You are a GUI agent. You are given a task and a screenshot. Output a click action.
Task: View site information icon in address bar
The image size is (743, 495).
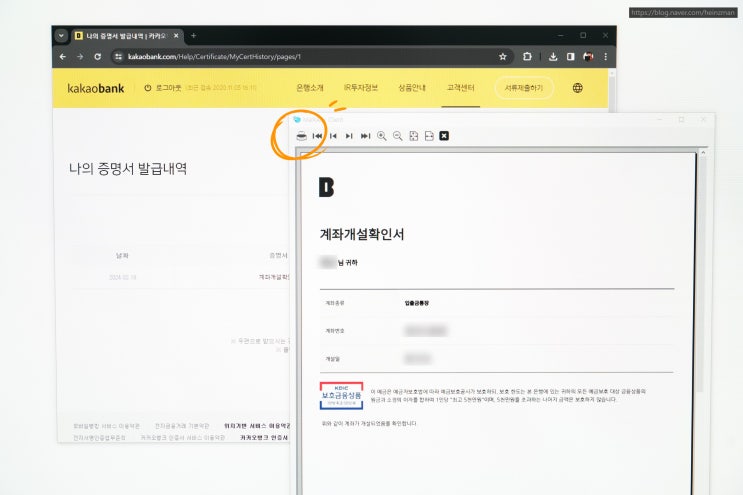(118, 56)
